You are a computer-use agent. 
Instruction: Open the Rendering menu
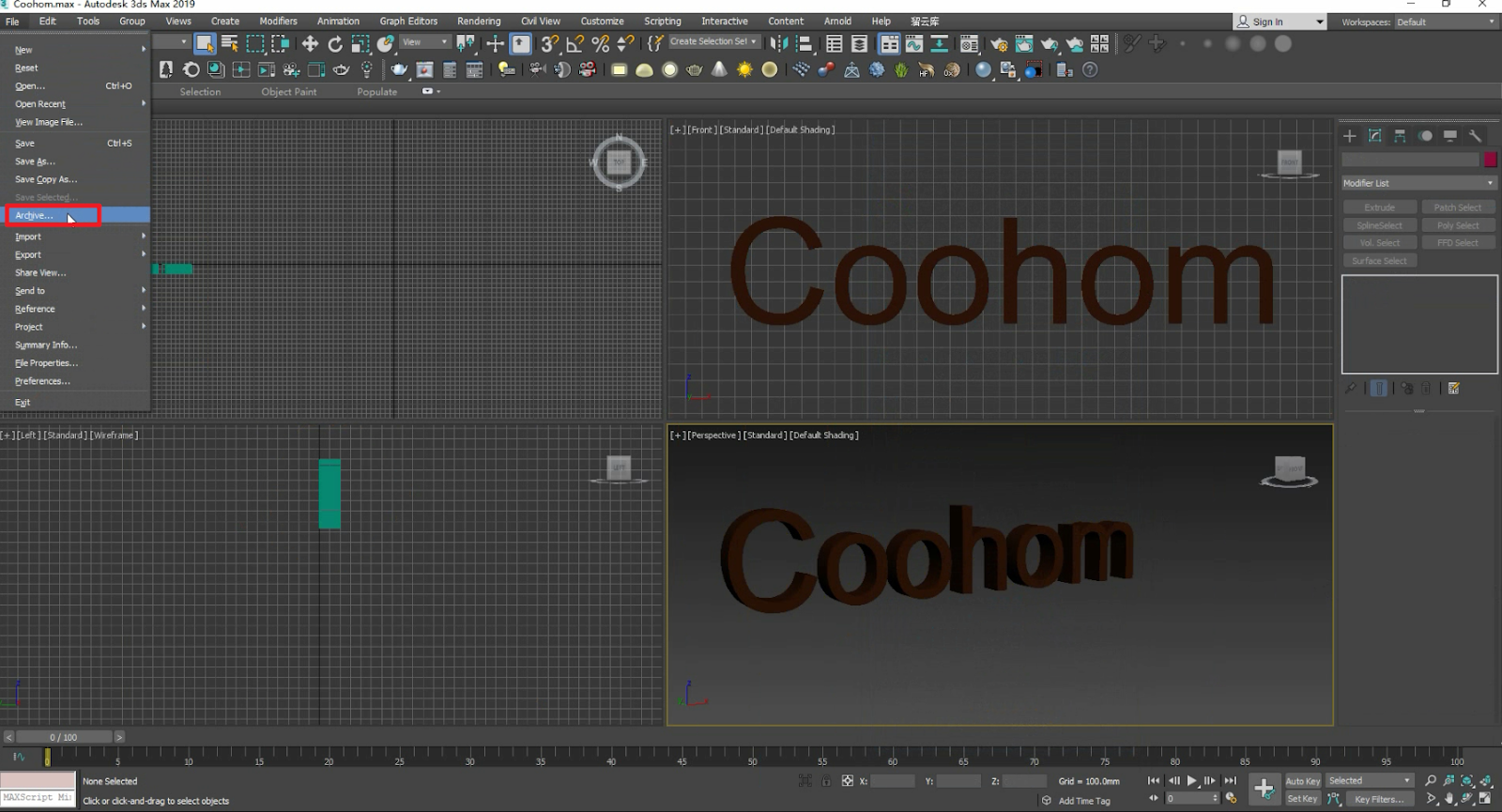pyautogui.click(x=479, y=21)
